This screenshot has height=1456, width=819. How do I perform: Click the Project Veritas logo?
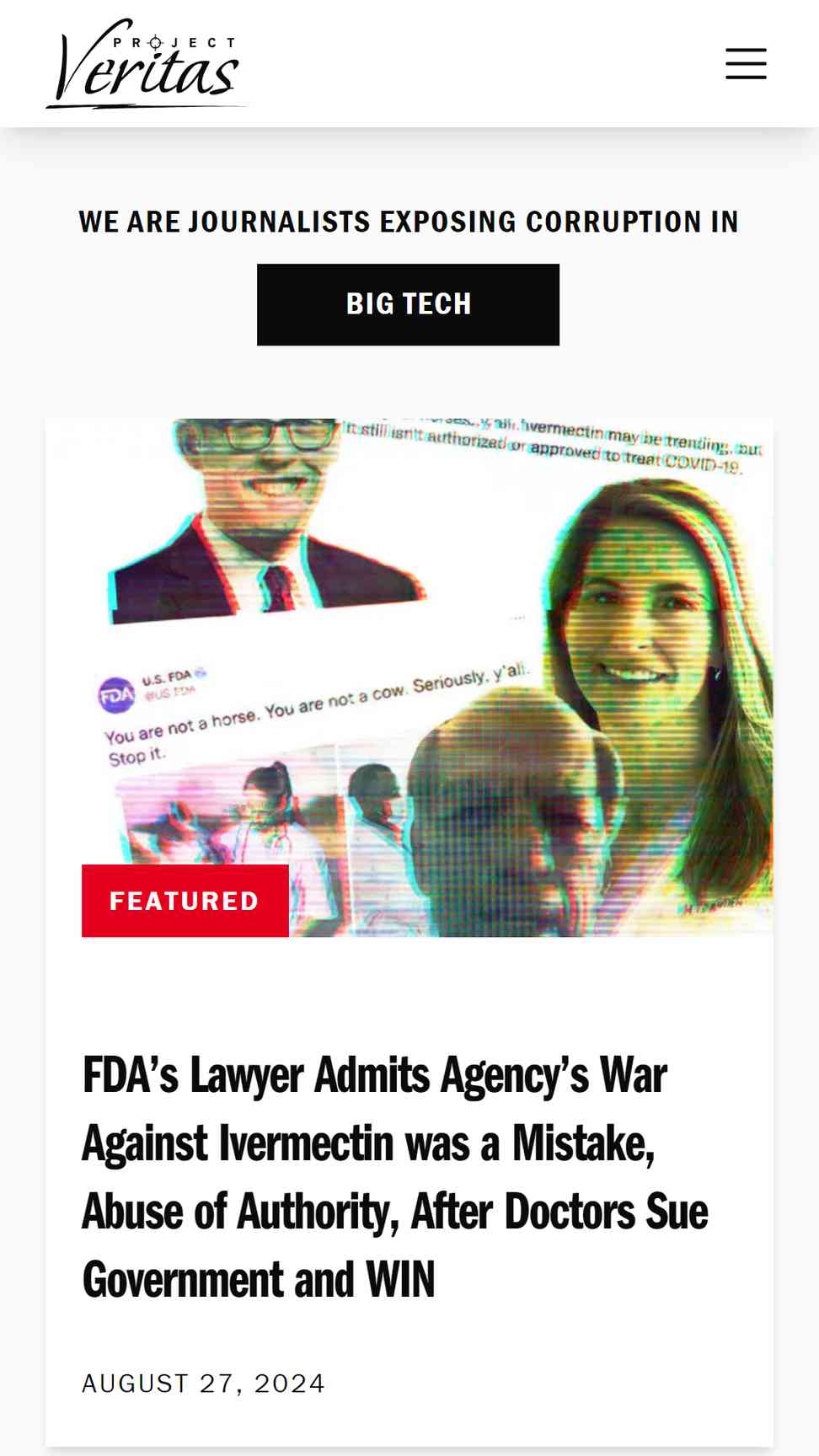146,64
